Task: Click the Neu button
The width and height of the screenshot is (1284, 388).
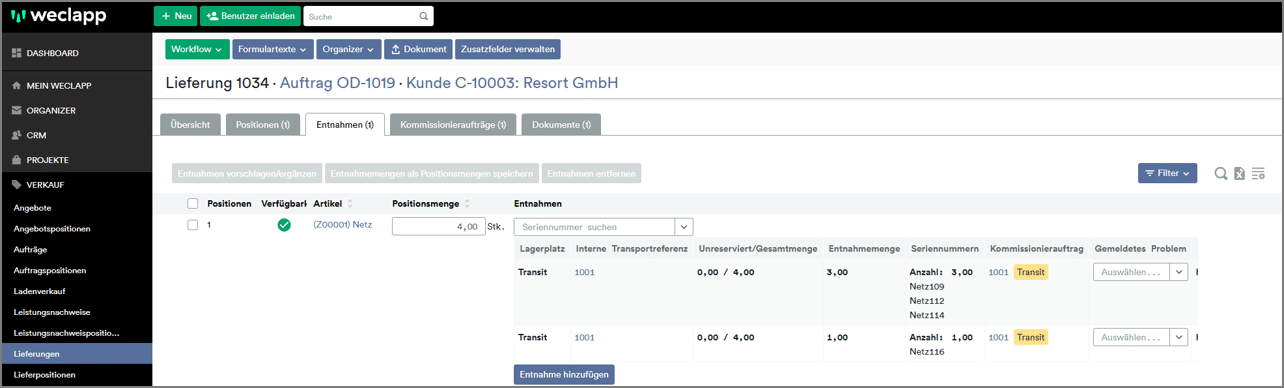Action: pos(175,16)
